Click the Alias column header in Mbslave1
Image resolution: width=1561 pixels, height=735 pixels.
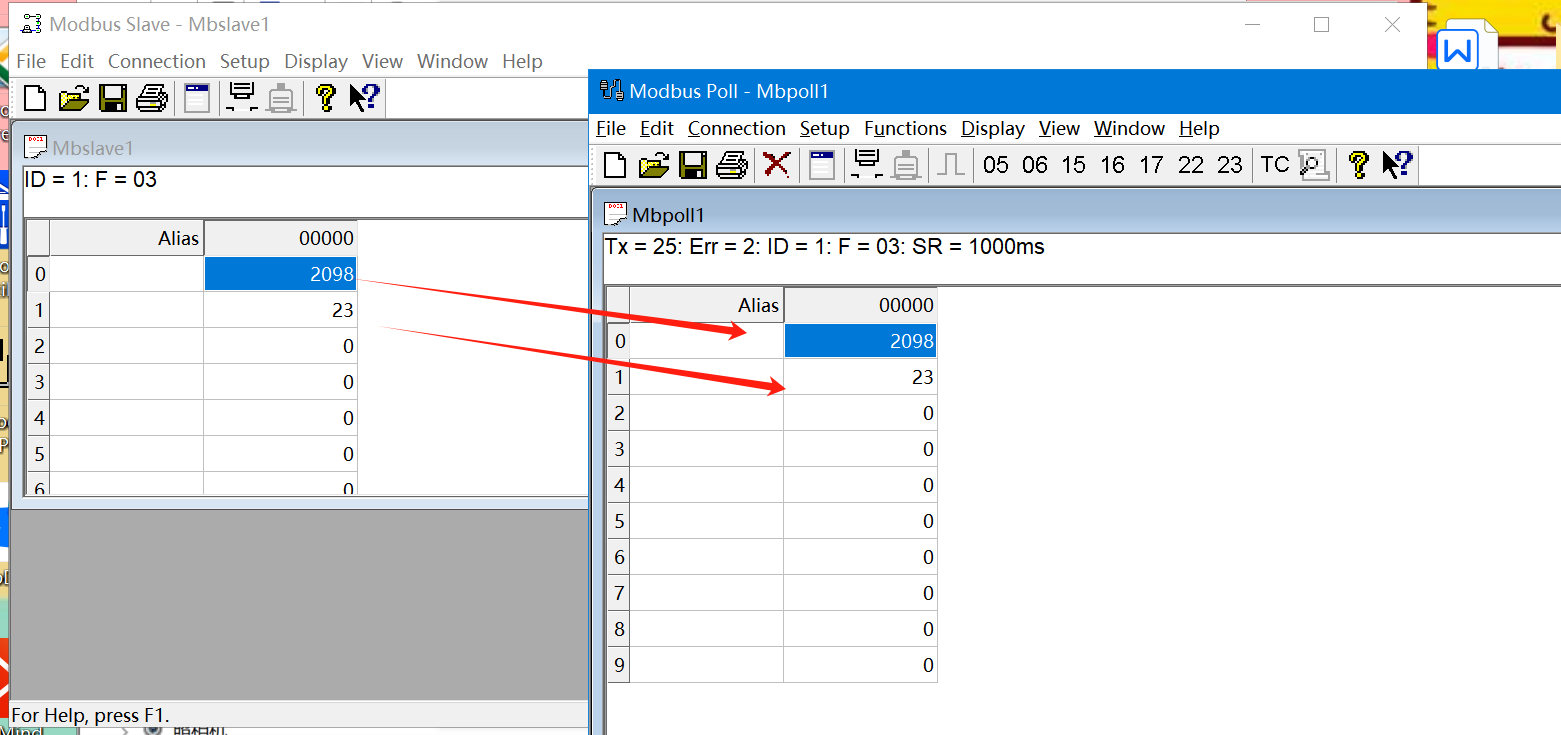pos(127,238)
